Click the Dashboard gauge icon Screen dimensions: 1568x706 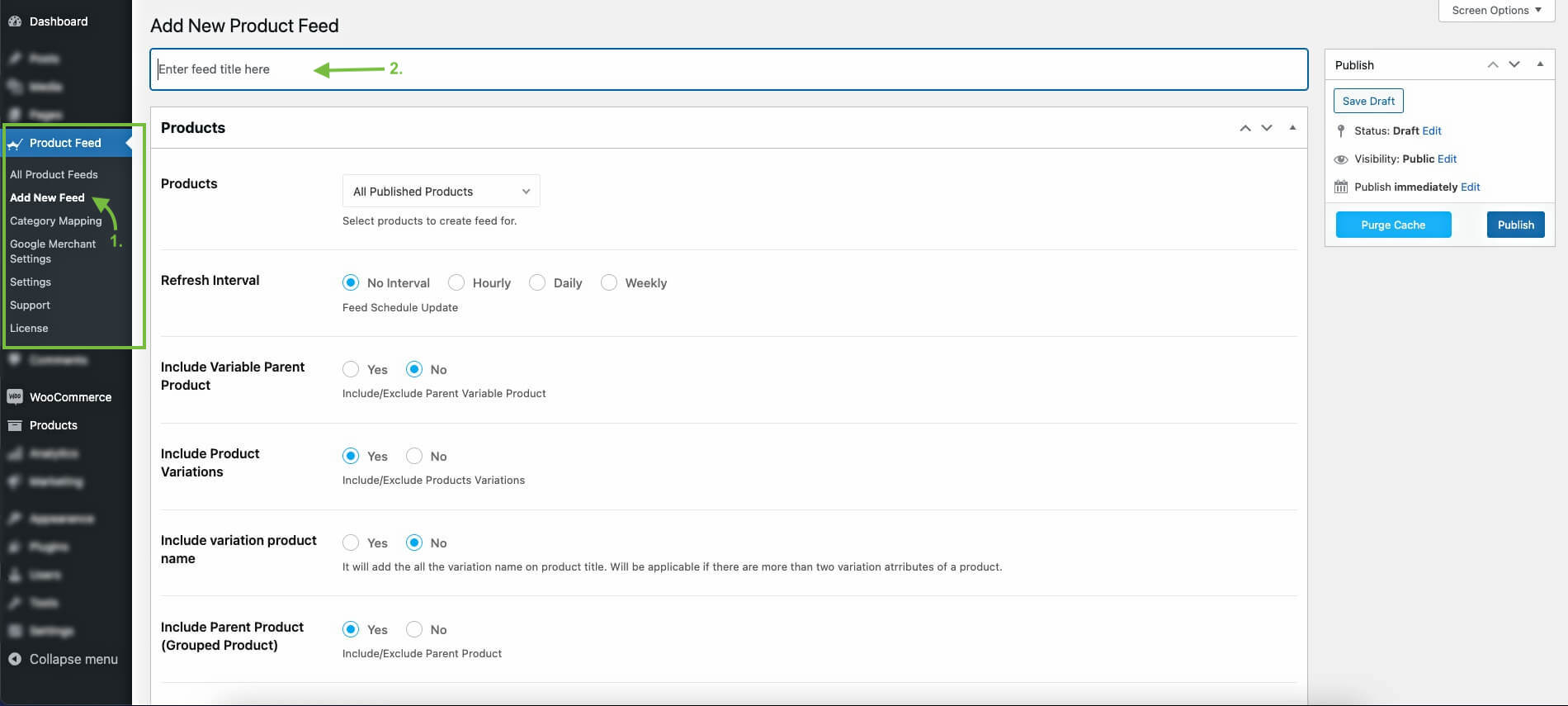(15, 21)
